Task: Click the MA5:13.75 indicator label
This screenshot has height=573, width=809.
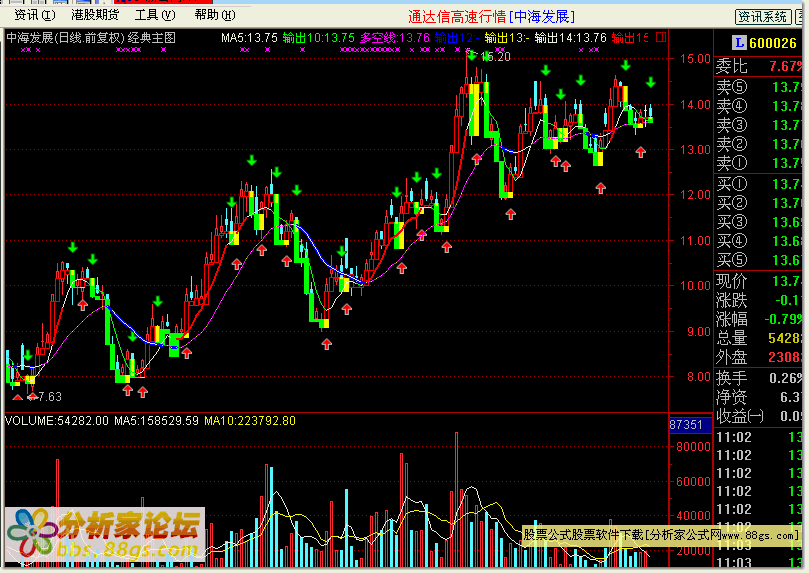Action: 249,38
